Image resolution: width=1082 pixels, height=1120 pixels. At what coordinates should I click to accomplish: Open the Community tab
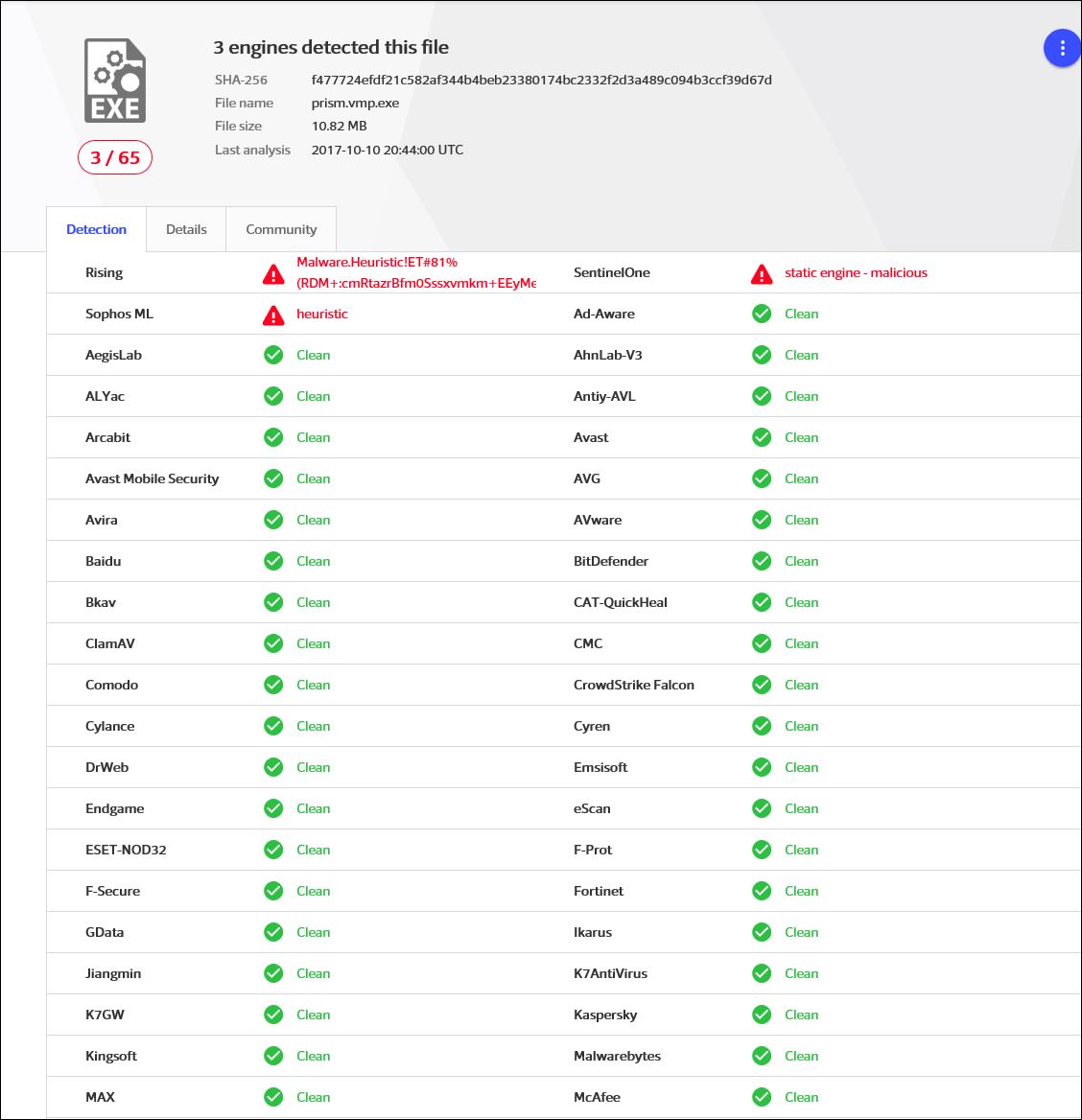pyautogui.click(x=281, y=230)
